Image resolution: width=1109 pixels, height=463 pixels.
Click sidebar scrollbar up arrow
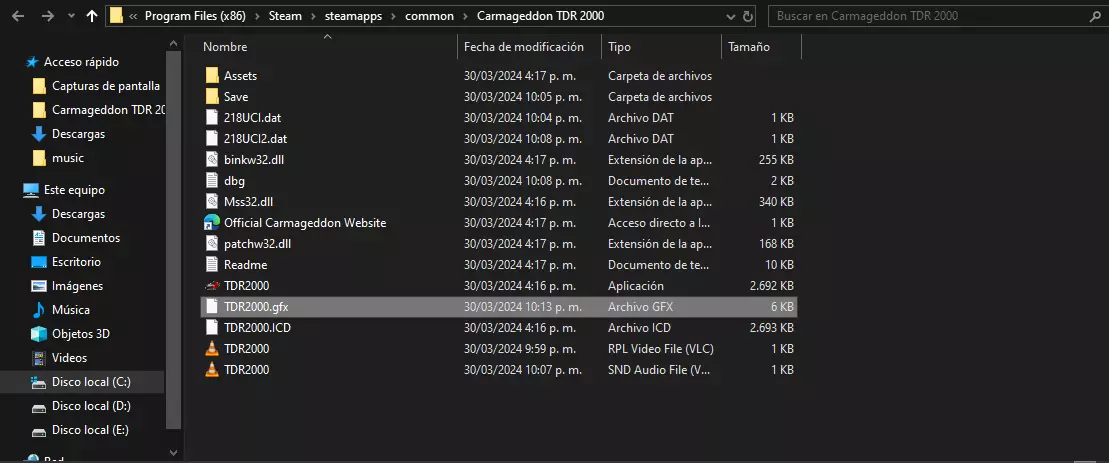click(173, 42)
